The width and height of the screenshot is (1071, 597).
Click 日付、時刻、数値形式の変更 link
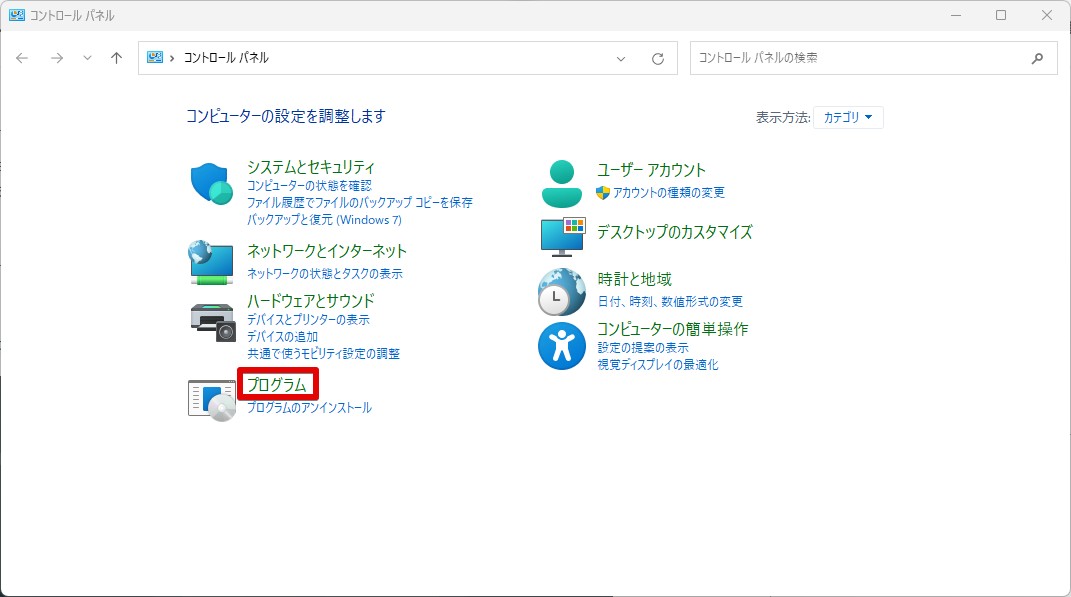[670, 302]
